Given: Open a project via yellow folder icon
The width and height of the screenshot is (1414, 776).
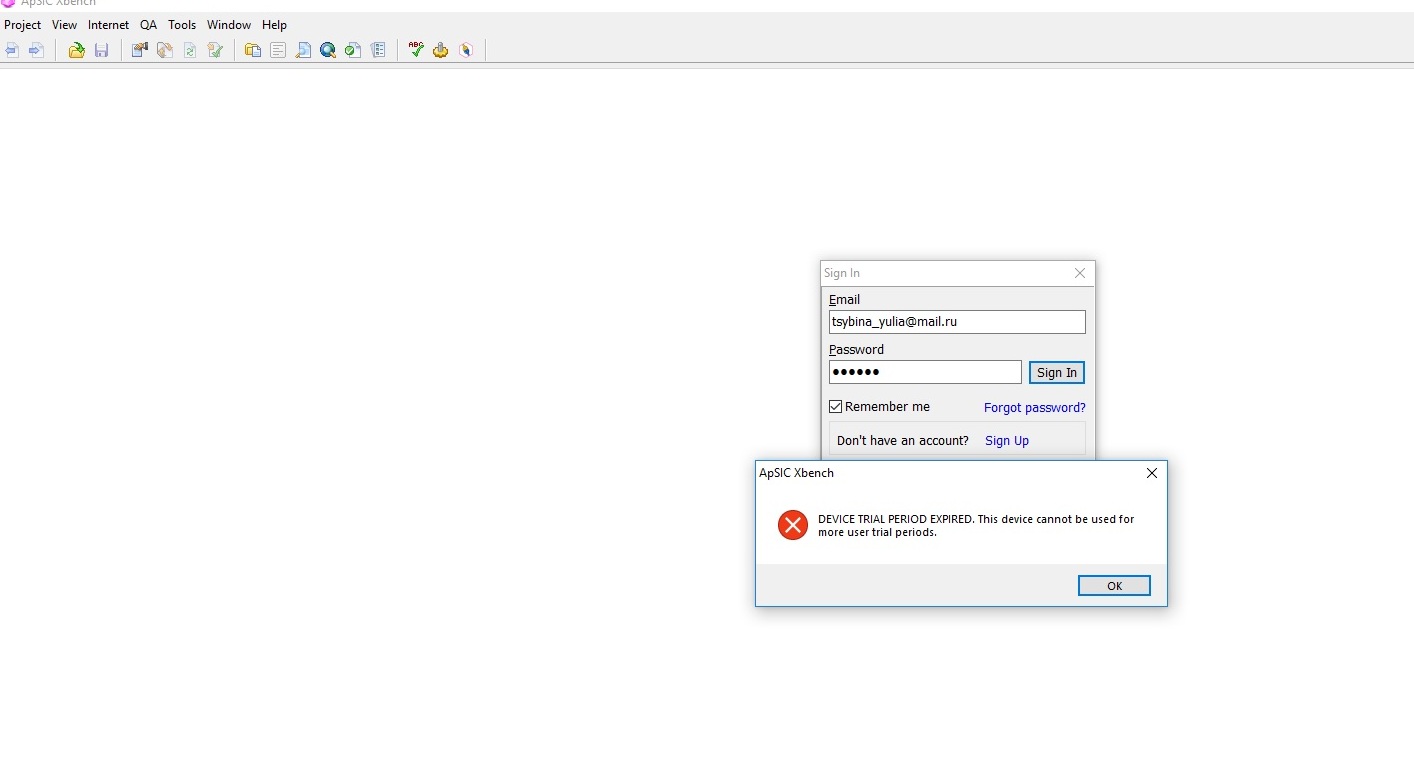Looking at the screenshot, I should point(76,50).
